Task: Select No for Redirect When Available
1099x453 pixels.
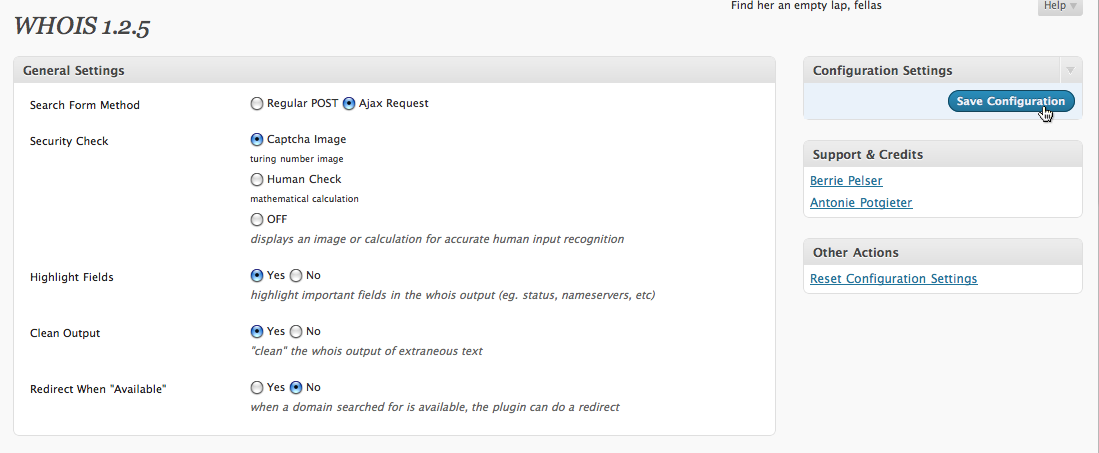Action: [296, 387]
